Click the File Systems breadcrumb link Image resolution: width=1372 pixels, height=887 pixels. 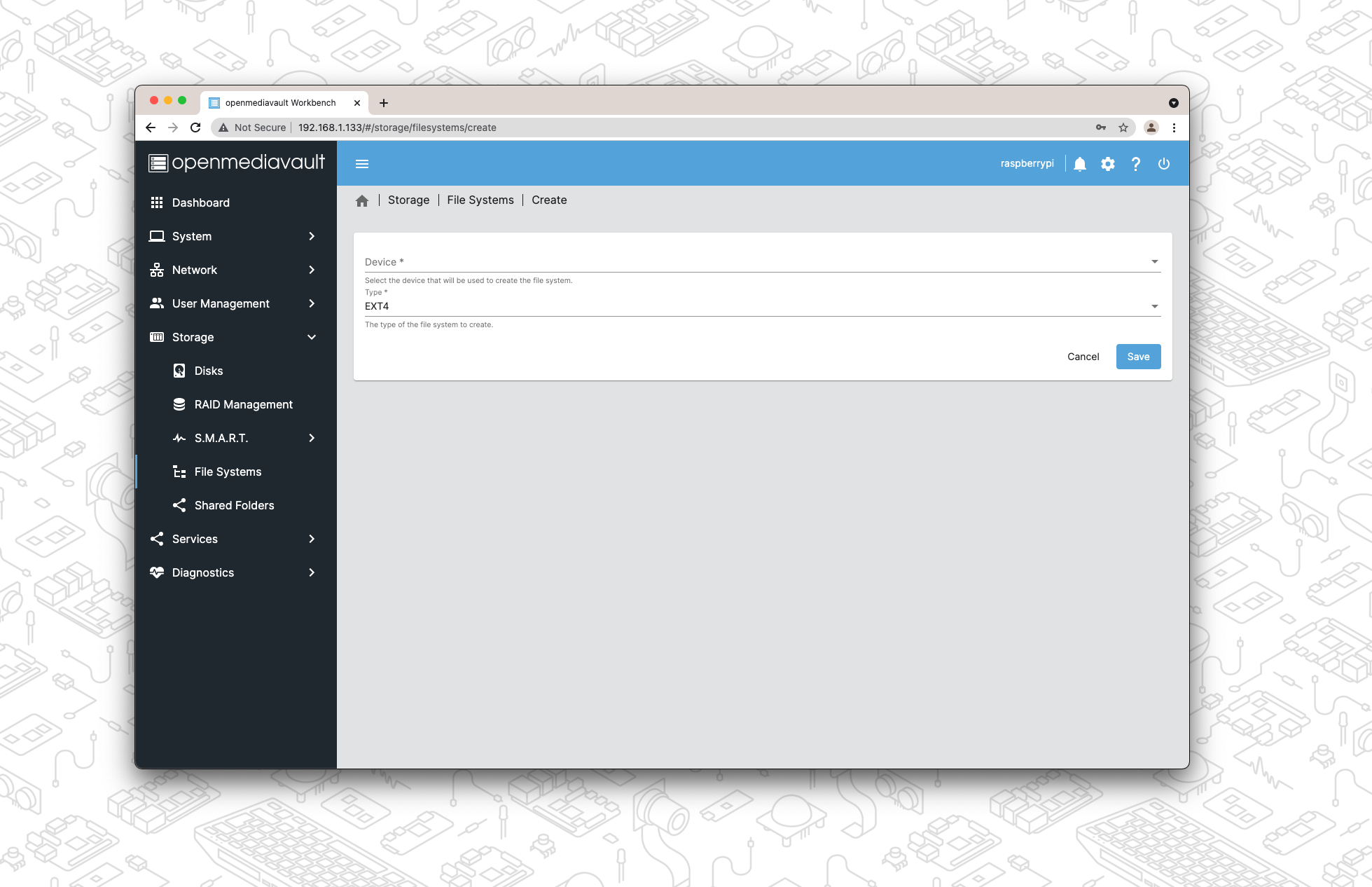coord(480,200)
